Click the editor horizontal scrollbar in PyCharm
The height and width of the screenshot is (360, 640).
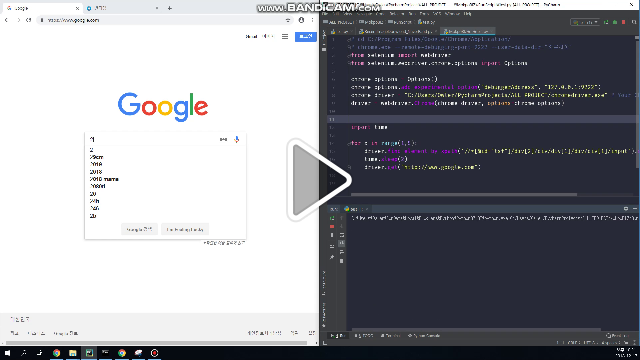(464, 195)
